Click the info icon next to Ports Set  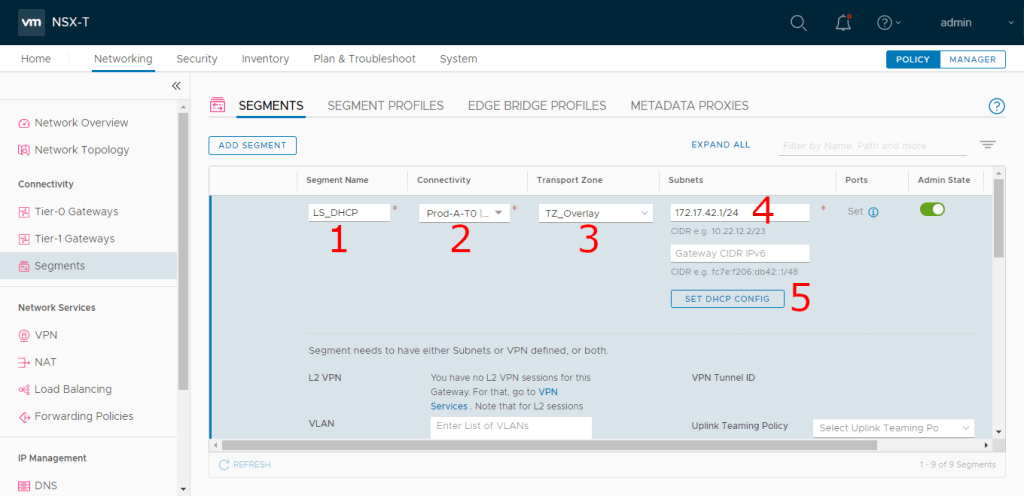coord(873,212)
